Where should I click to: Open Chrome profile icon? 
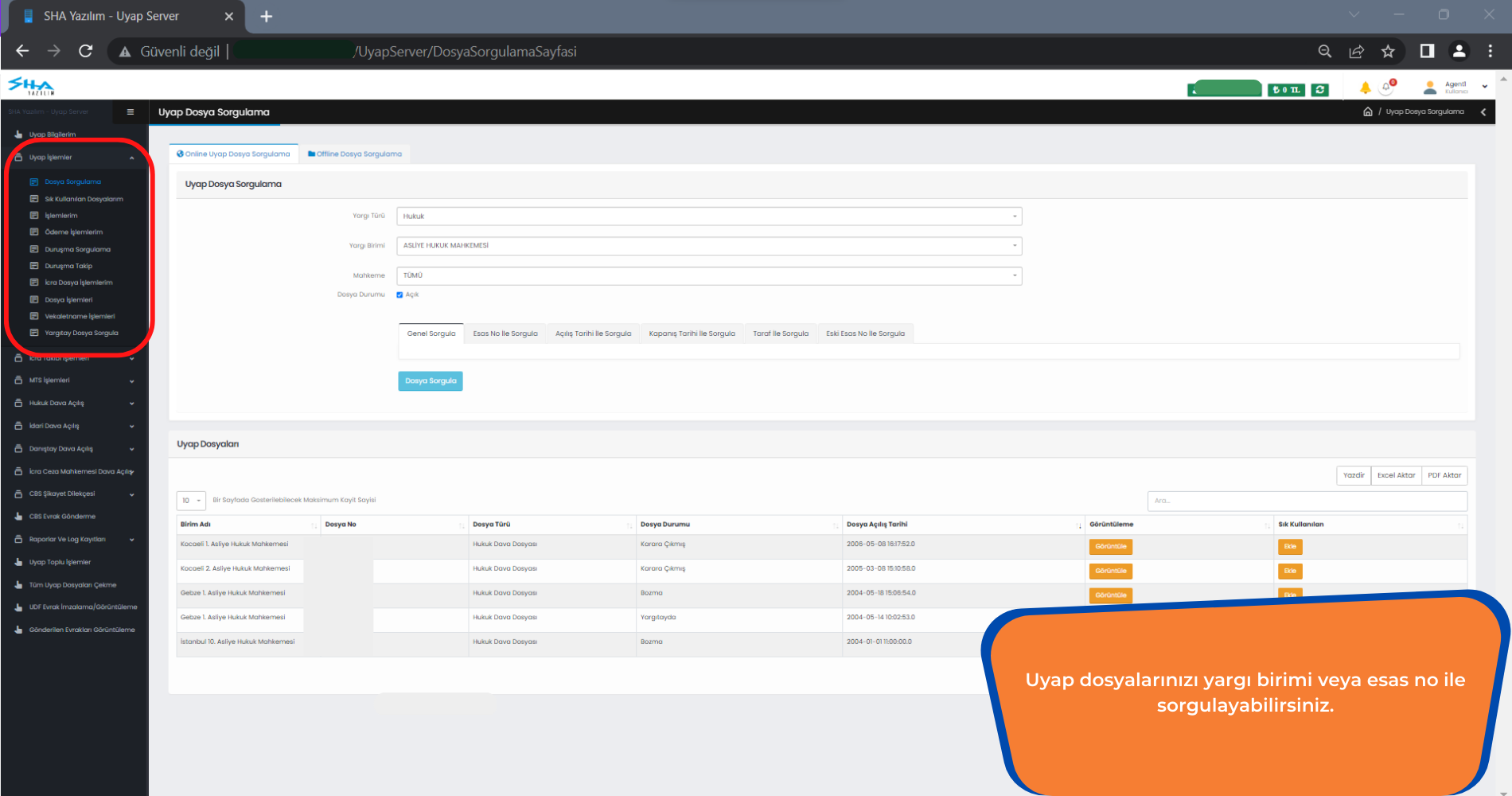1459,51
